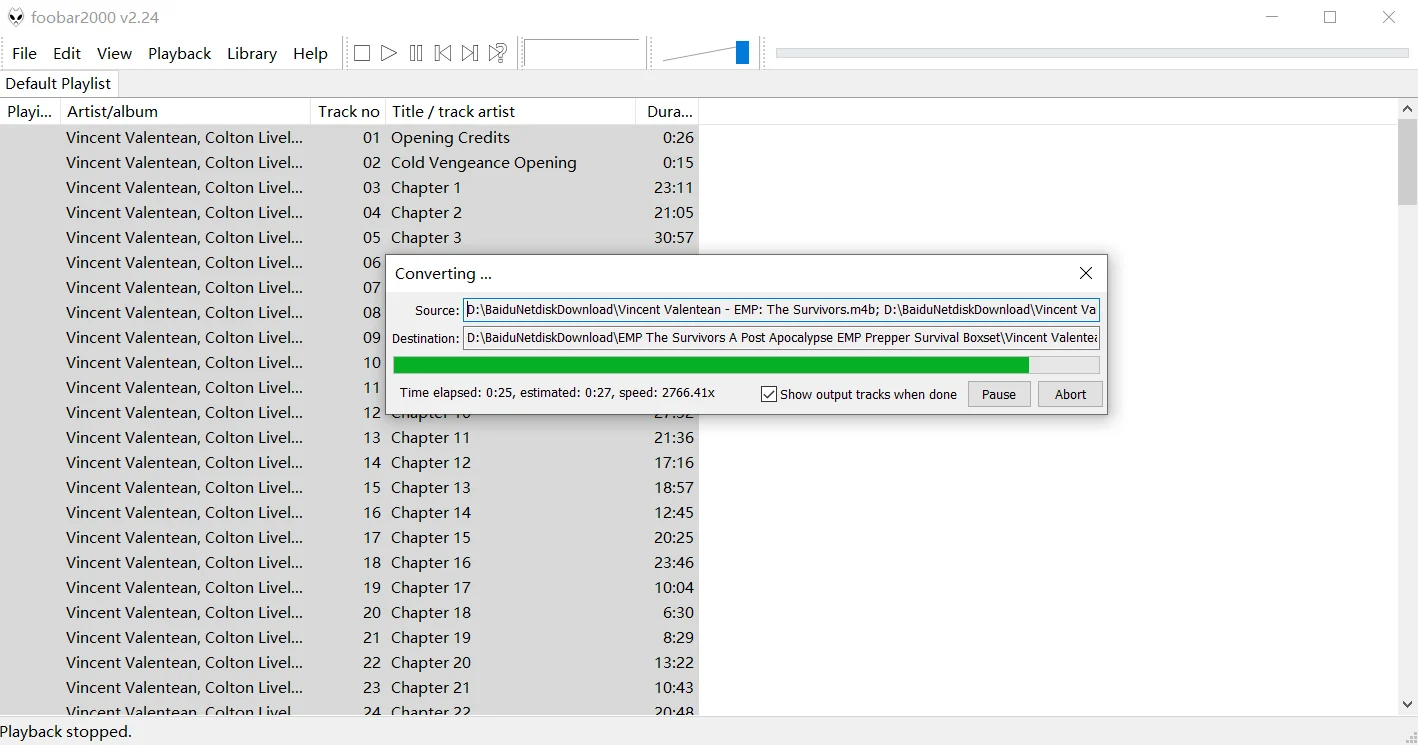Sort by Track no column header

click(348, 111)
